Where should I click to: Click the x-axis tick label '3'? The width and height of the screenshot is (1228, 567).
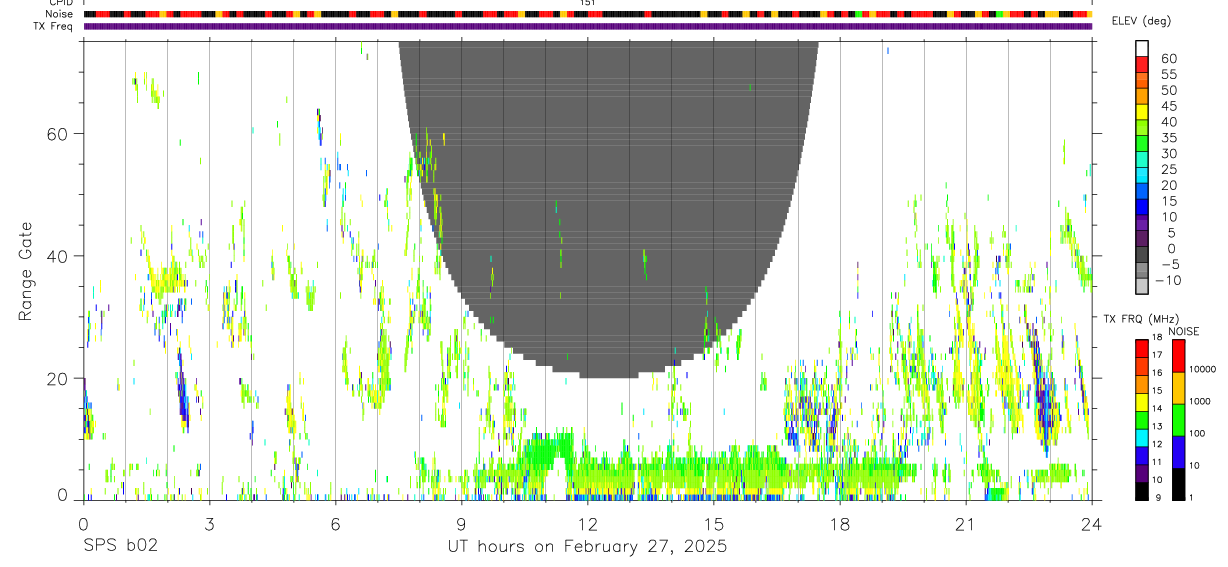pos(209,523)
